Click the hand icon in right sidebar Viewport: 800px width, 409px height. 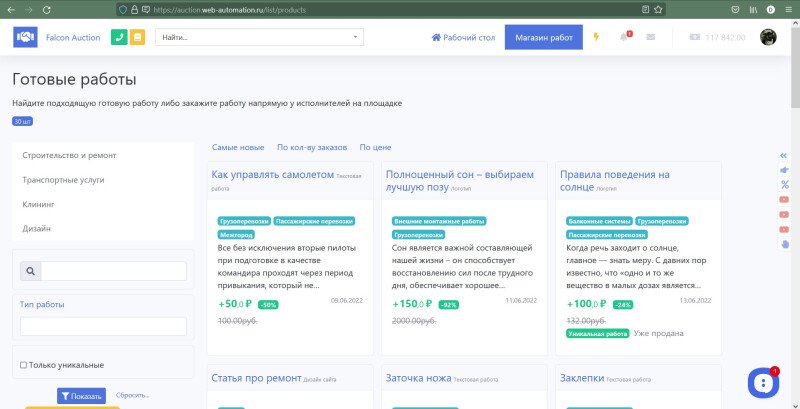(x=785, y=244)
